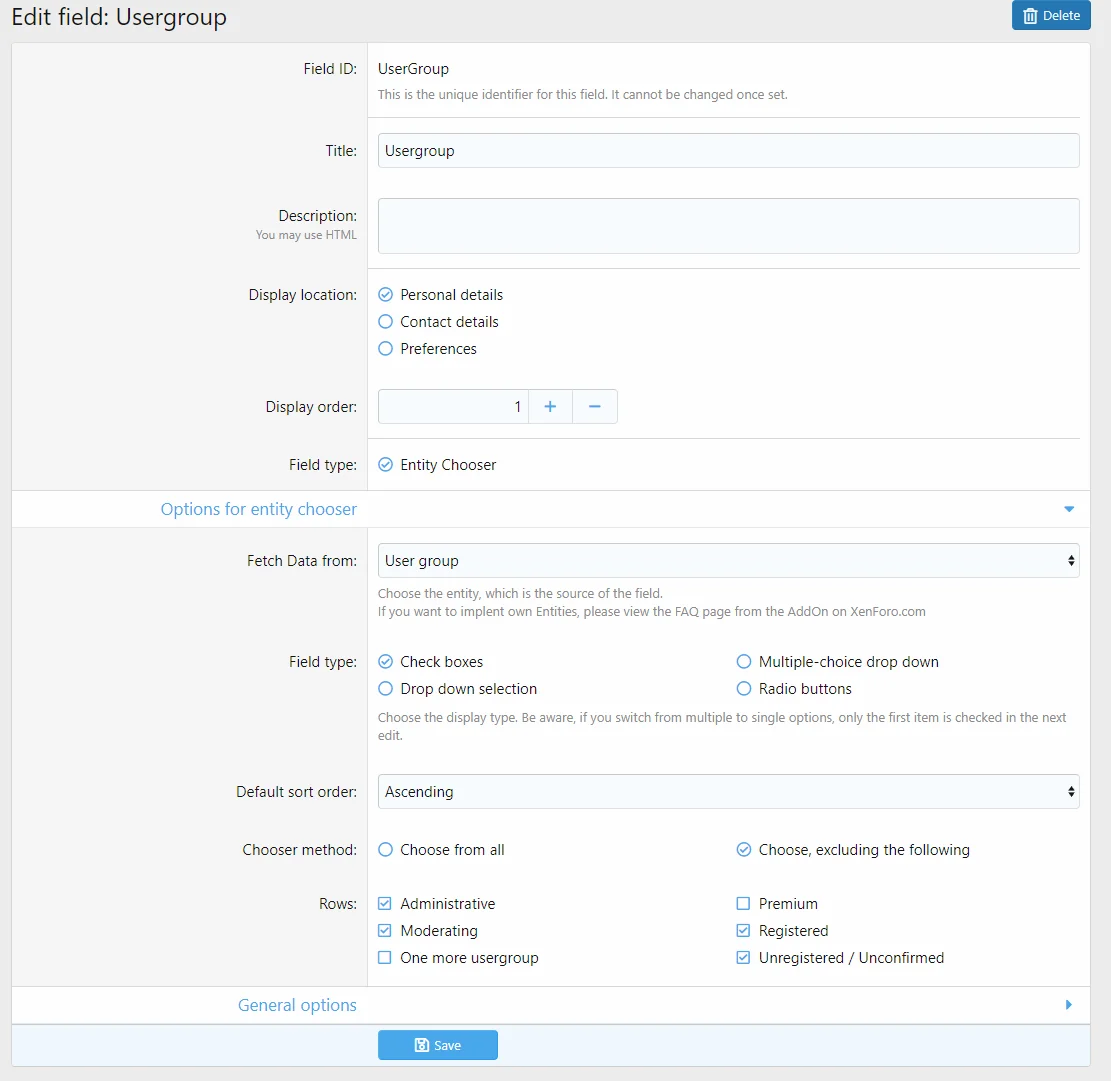Check the One more usergroup box
Image resolution: width=1111 pixels, height=1081 pixels.
point(385,958)
